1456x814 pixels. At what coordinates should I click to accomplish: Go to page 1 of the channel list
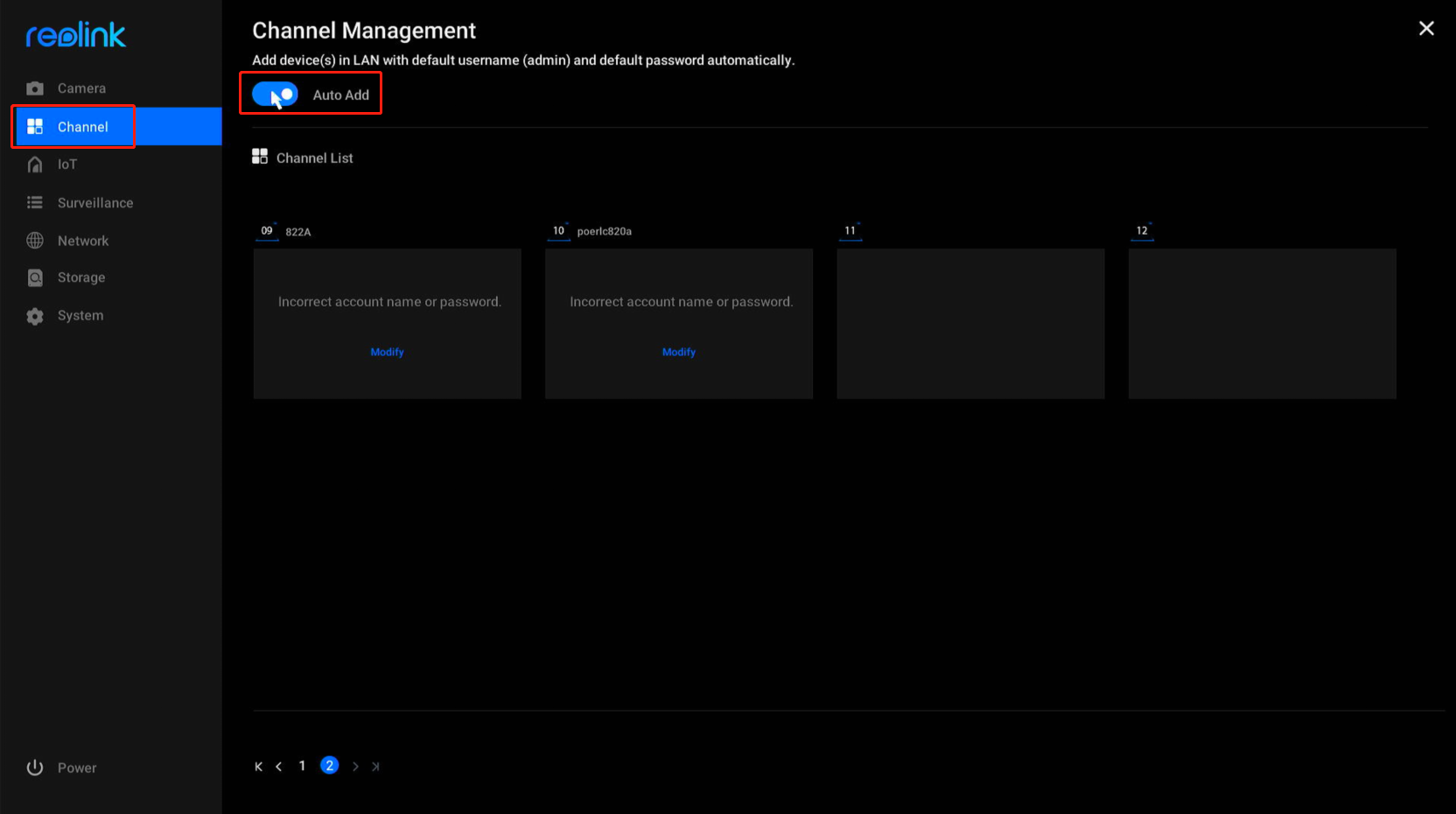(x=302, y=766)
